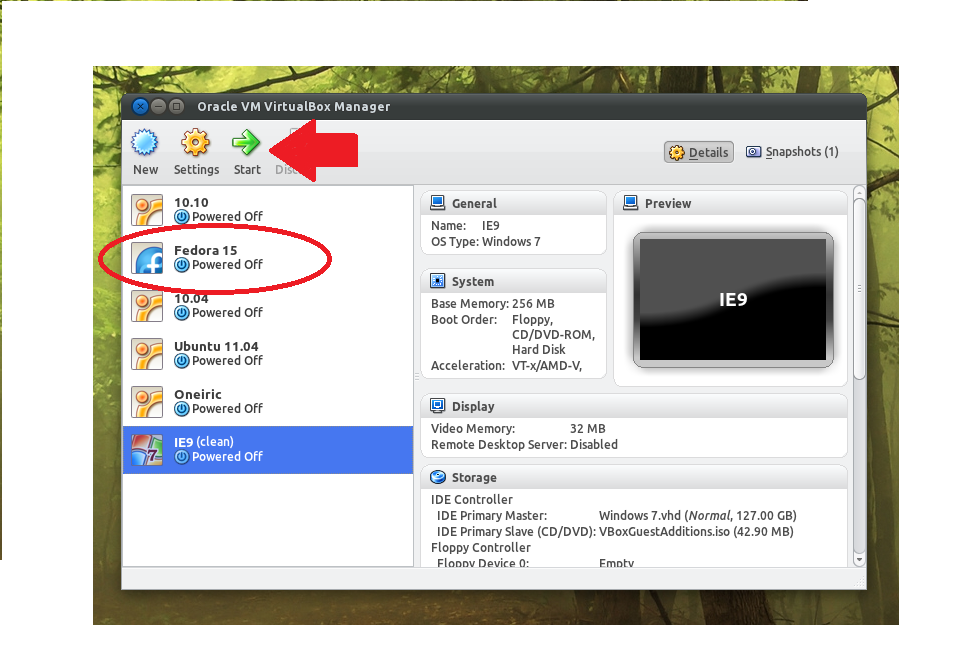
Task: Select the Ubuntu 11.04 VM icon
Action: (x=147, y=354)
